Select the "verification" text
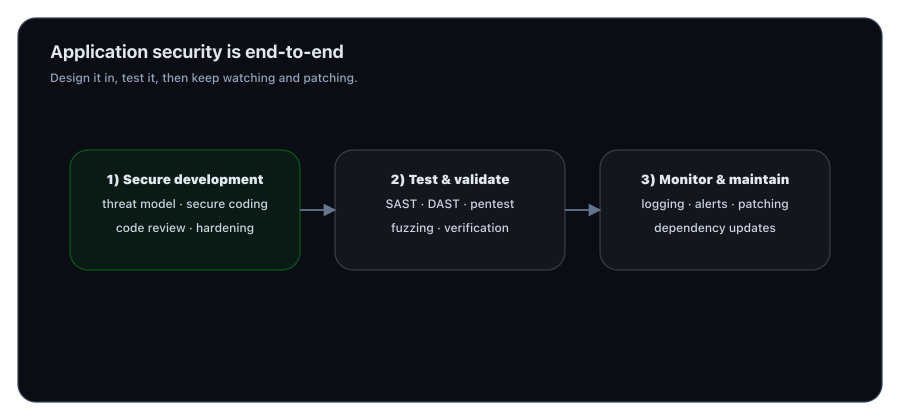This screenshot has height=420, width=900. coord(477,228)
